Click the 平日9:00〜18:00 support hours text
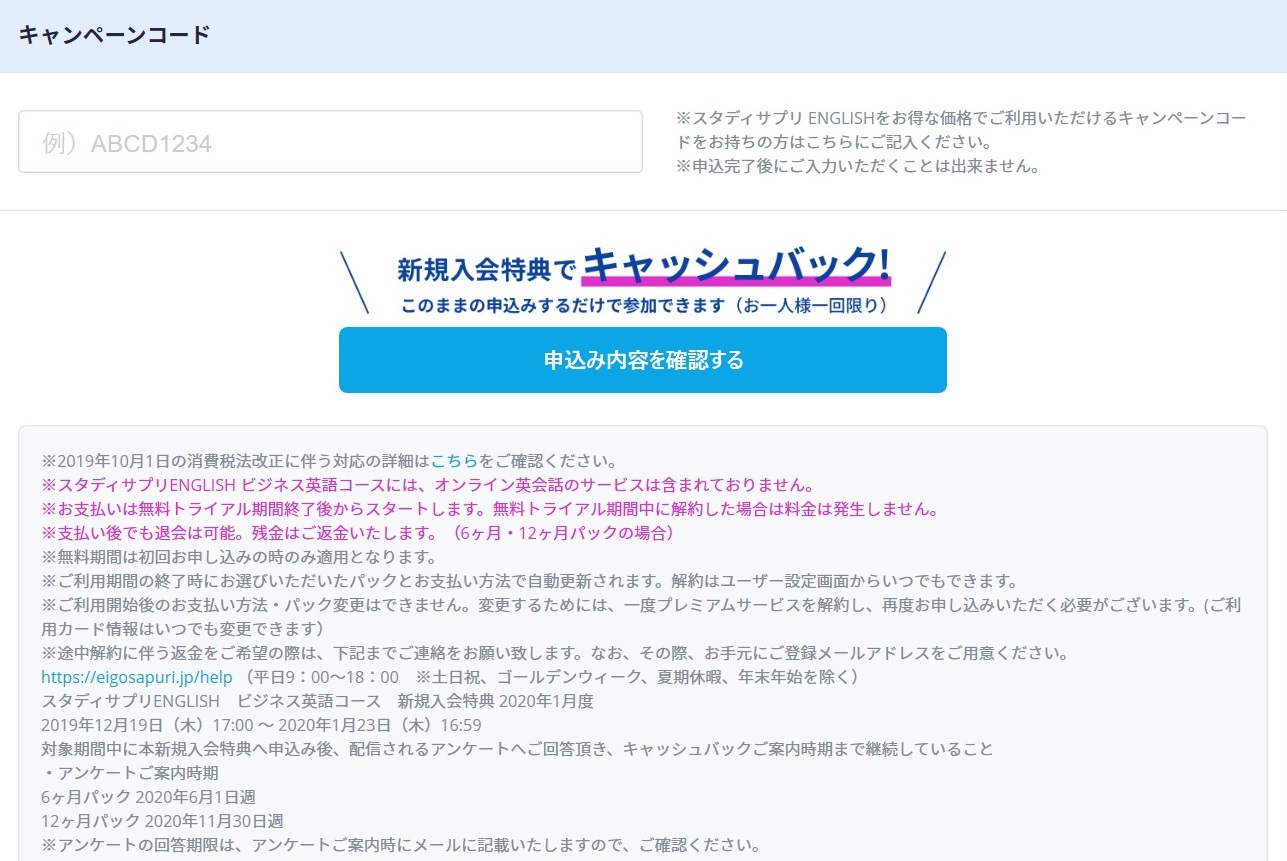 pos(550,677)
